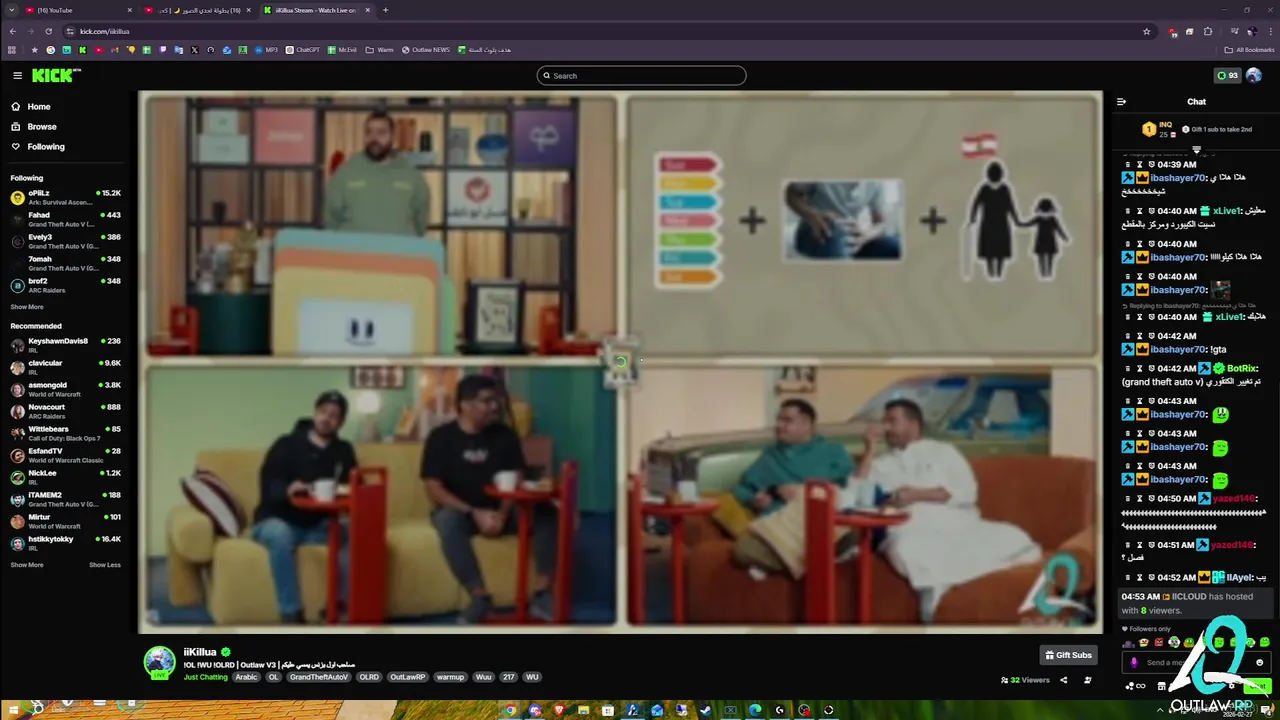Switch to the YouTube browser tab
1280x720 pixels.
(78, 10)
